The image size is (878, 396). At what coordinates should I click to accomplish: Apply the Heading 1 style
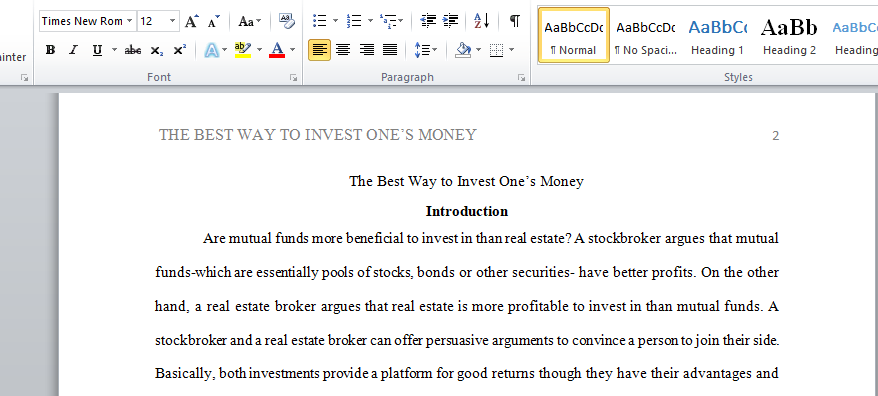click(x=717, y=35)
